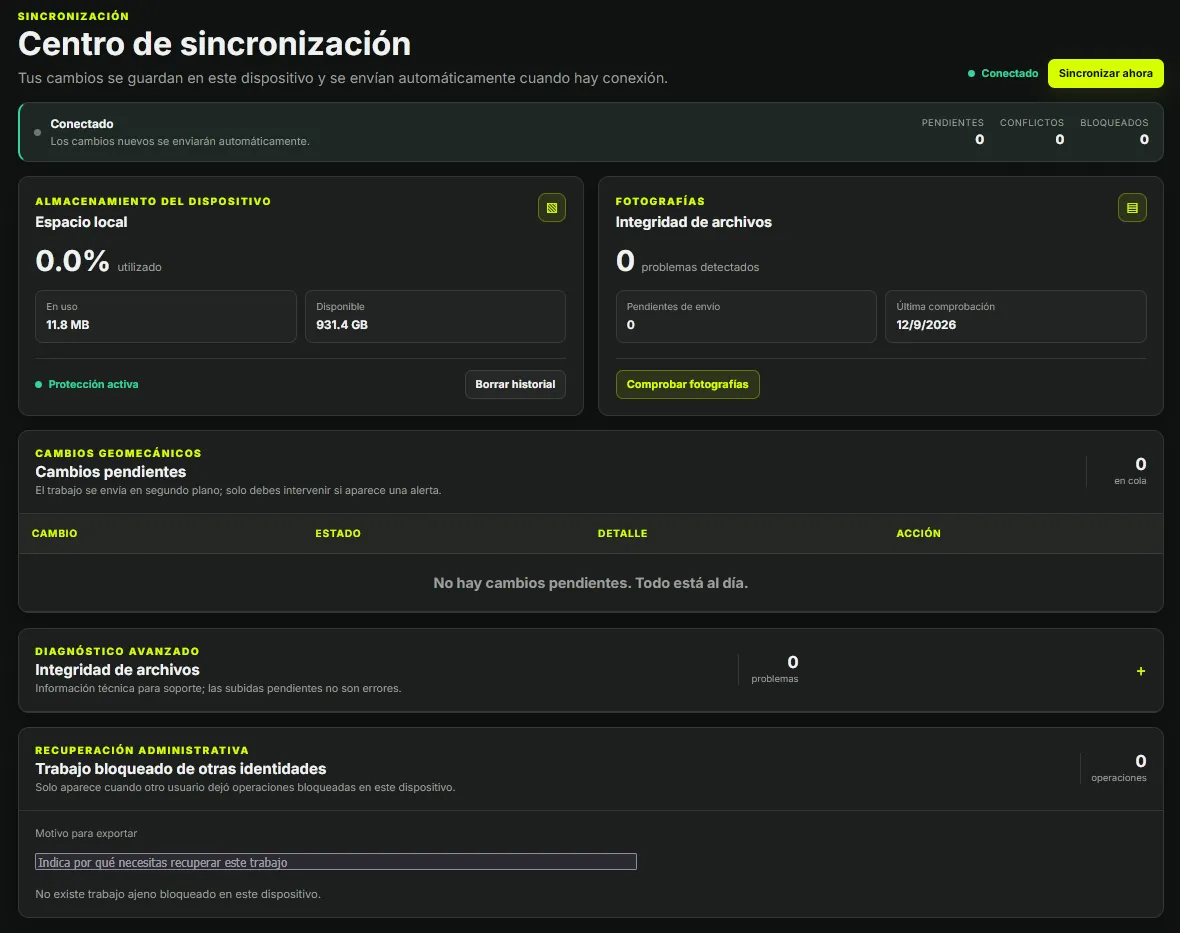Click Sincronizar ahora button
Viewport: 1180px width, 933px height.
(1105, 73)
